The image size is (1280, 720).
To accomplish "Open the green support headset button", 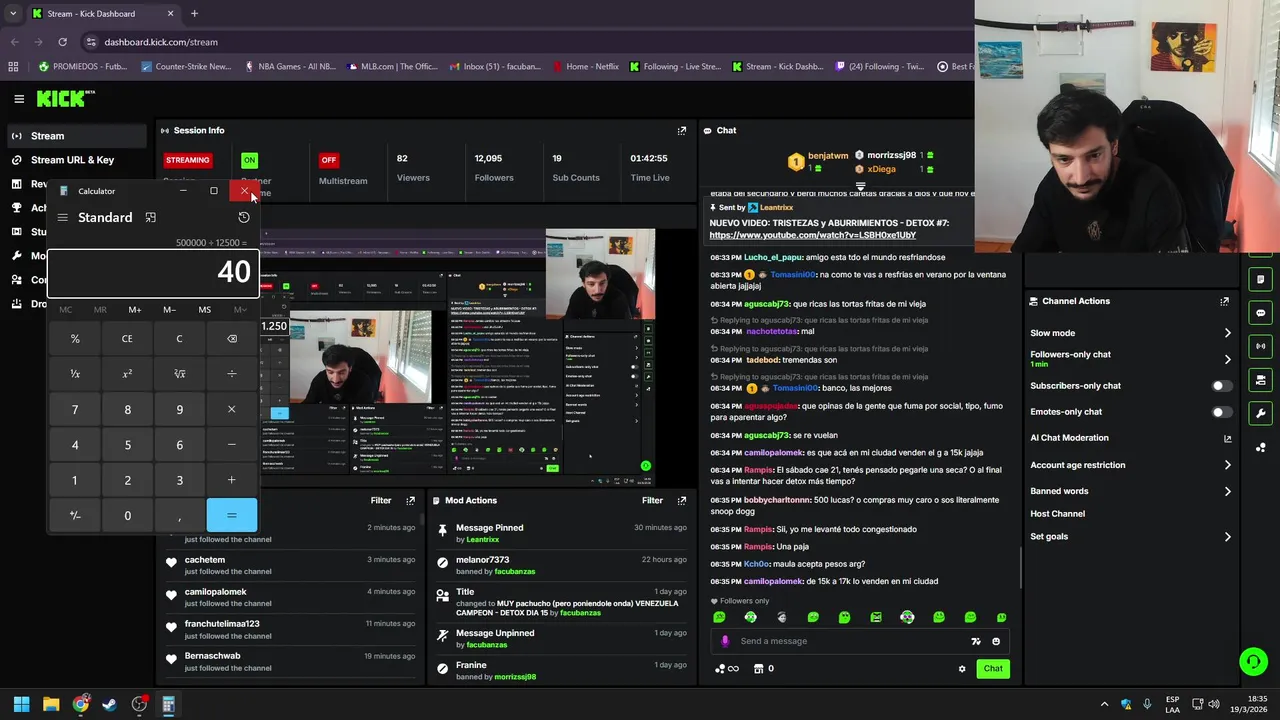I will [1252, 661].
